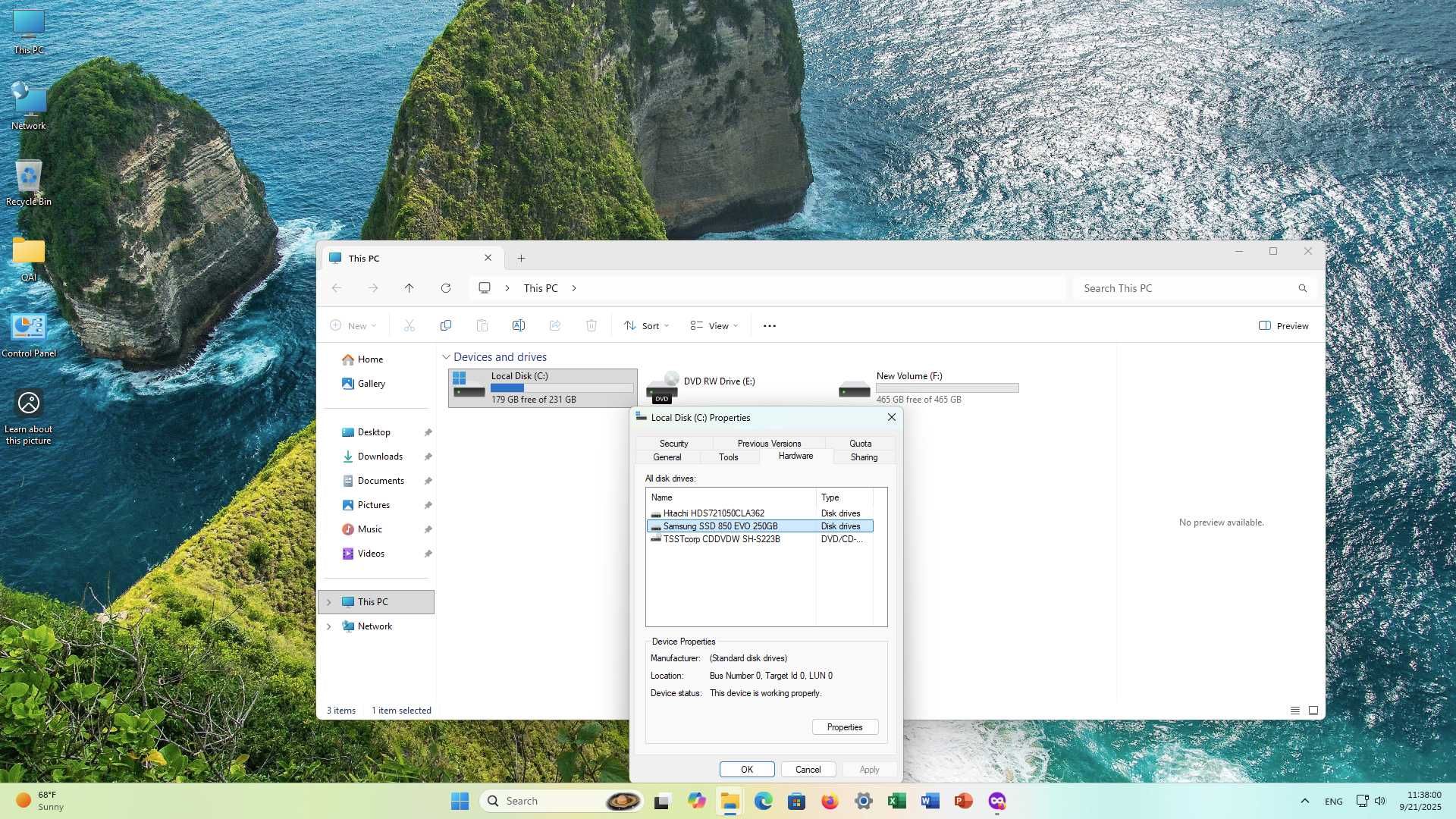The image size is (1456, 819).
Task: Select TSSTcorp CDDVDW SH-S223B row
Action: tap(759, 539)
